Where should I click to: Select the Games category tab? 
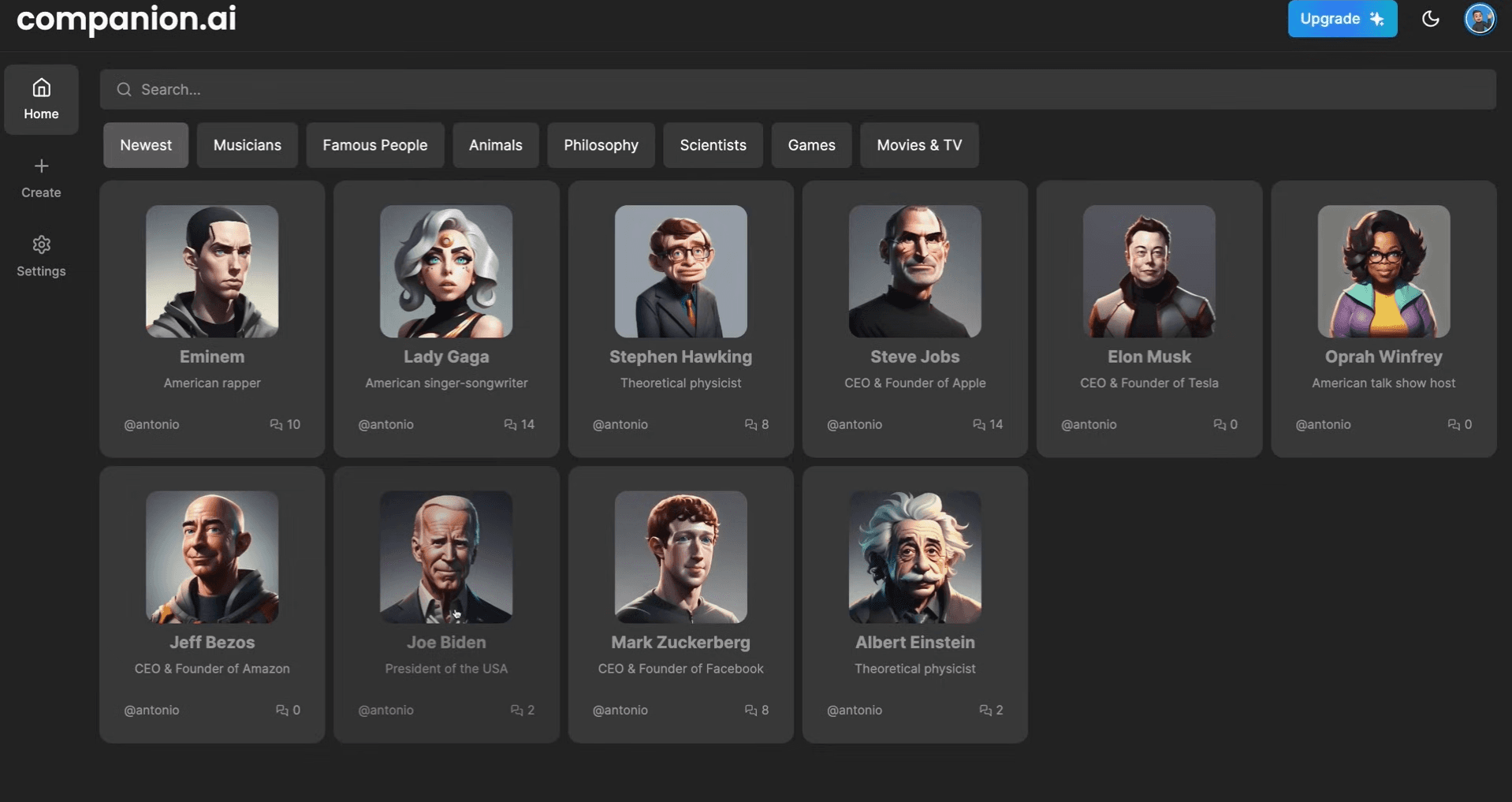click(812, 145)
